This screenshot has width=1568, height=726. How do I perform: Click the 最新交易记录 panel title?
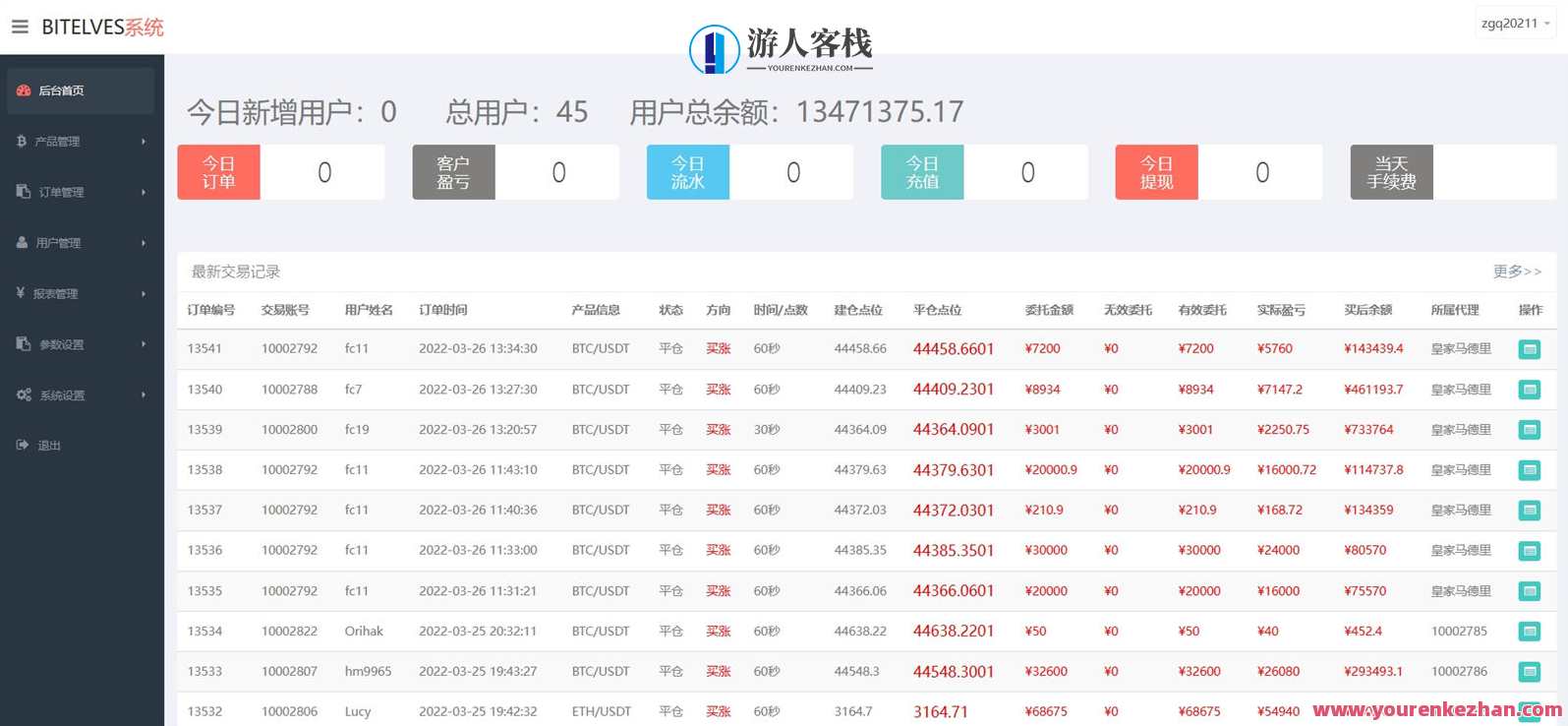tap(236, 272)
